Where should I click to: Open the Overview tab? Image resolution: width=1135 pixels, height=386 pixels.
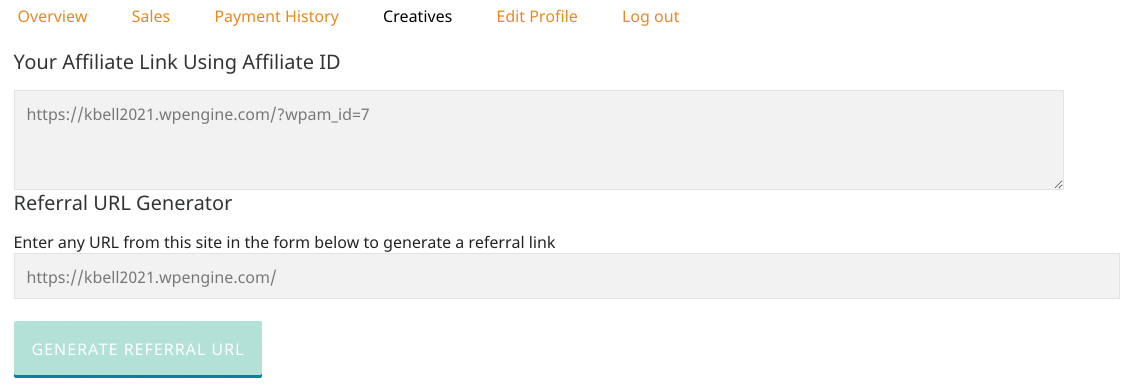[x=52, y=17]
